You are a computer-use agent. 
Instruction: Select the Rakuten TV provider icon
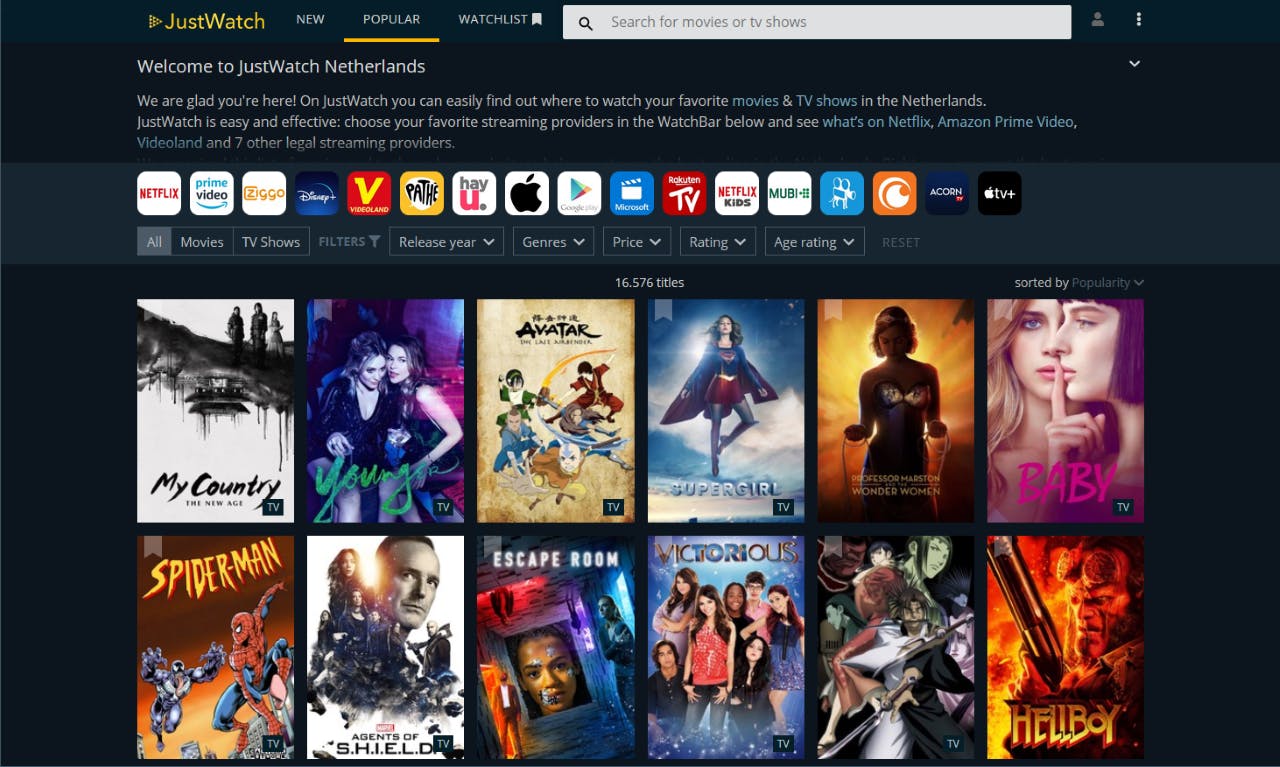point(684,193)
